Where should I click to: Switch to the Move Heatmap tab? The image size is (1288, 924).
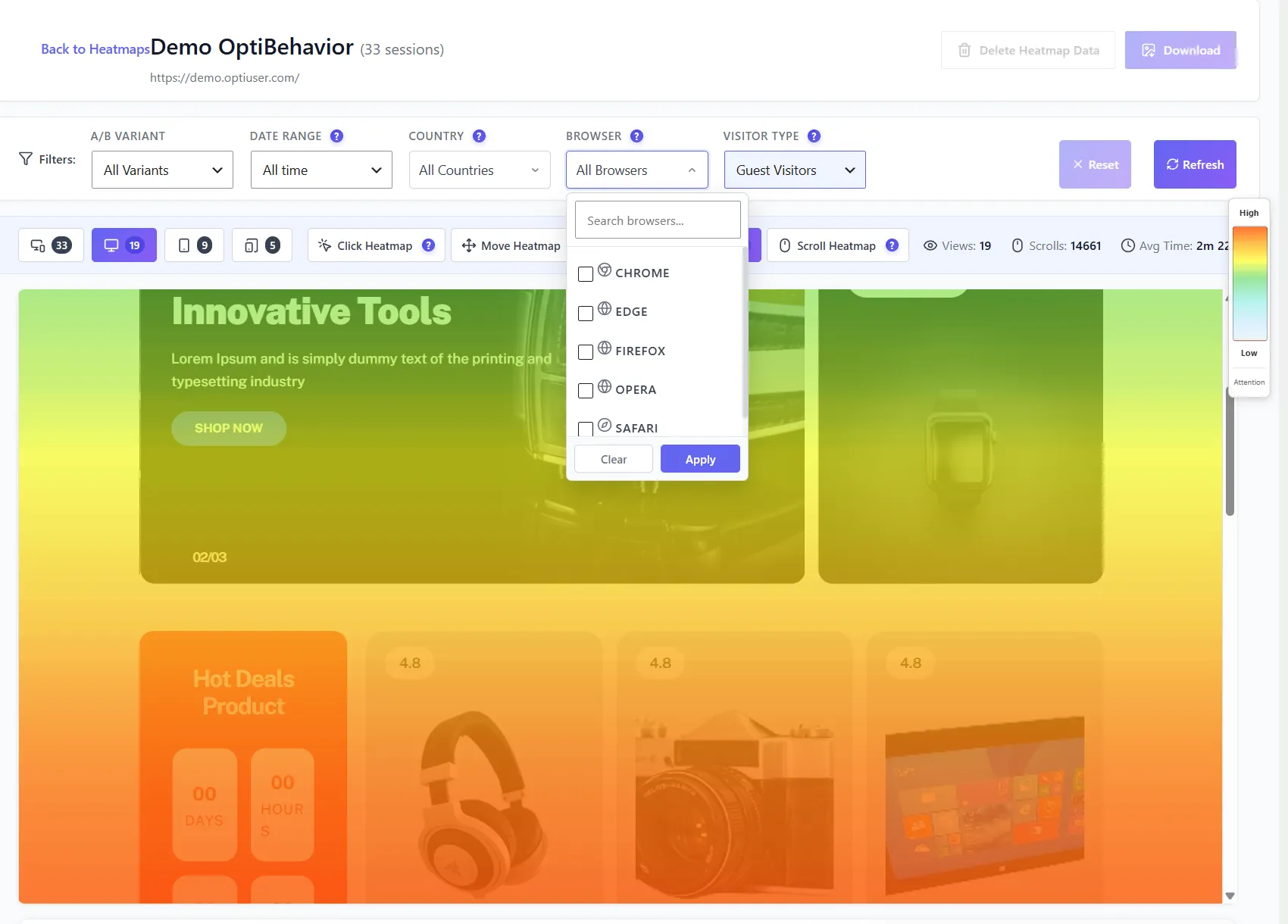click(511, 245)
